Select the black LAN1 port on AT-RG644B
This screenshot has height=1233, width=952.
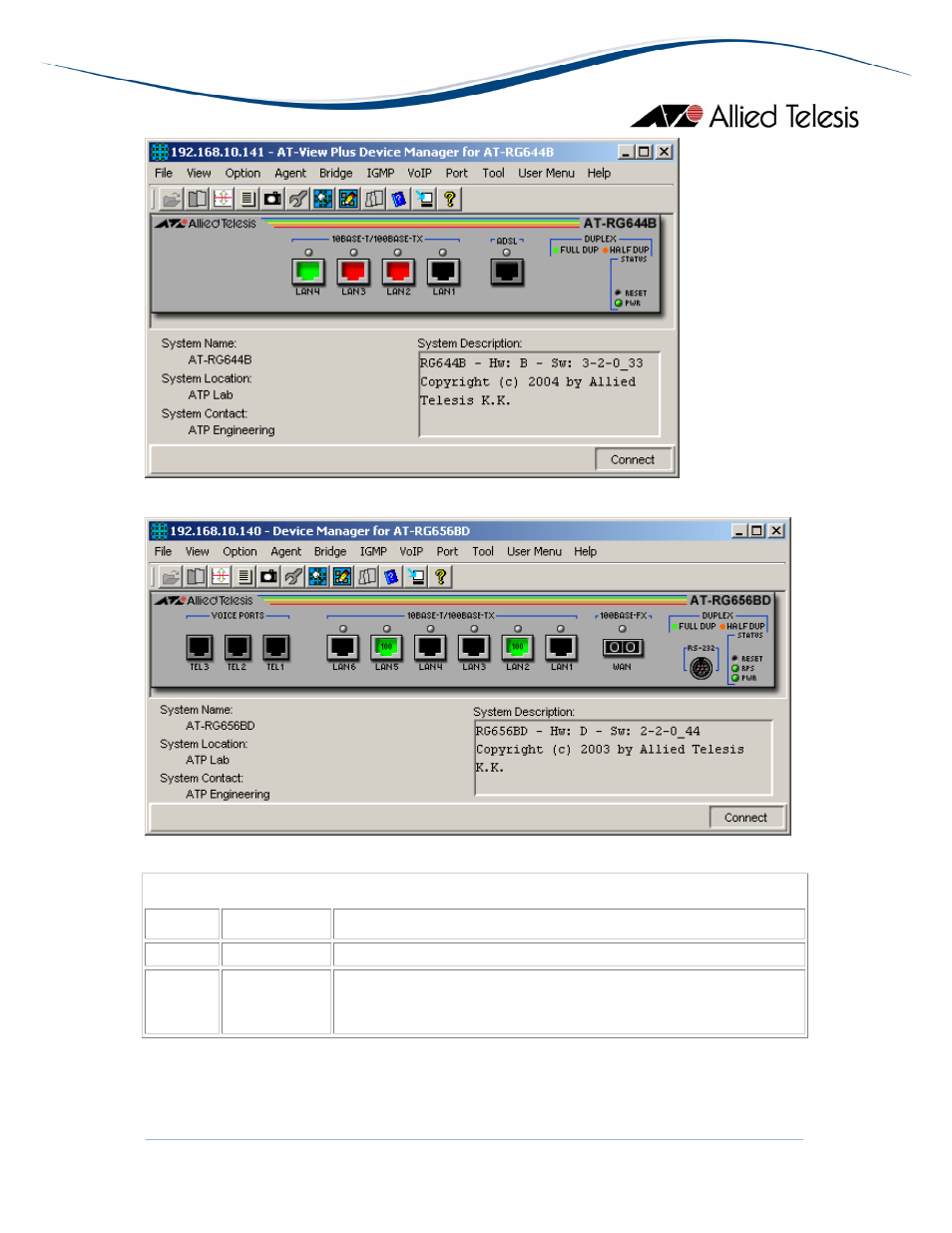pyautogui.click(x=443, y=271)
